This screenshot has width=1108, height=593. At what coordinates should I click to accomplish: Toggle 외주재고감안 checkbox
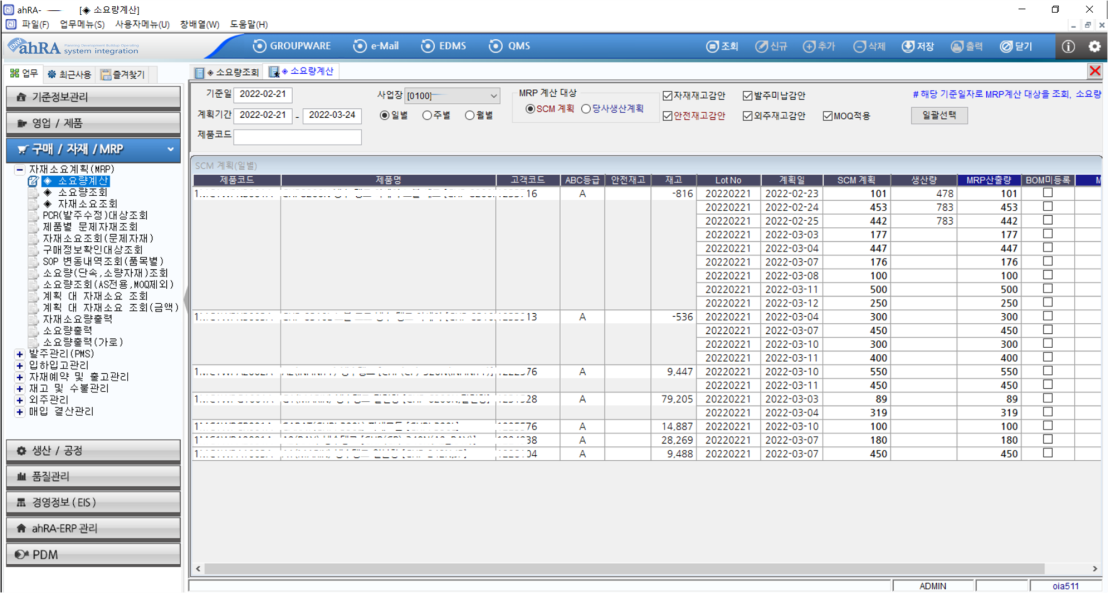click(748, 116)
